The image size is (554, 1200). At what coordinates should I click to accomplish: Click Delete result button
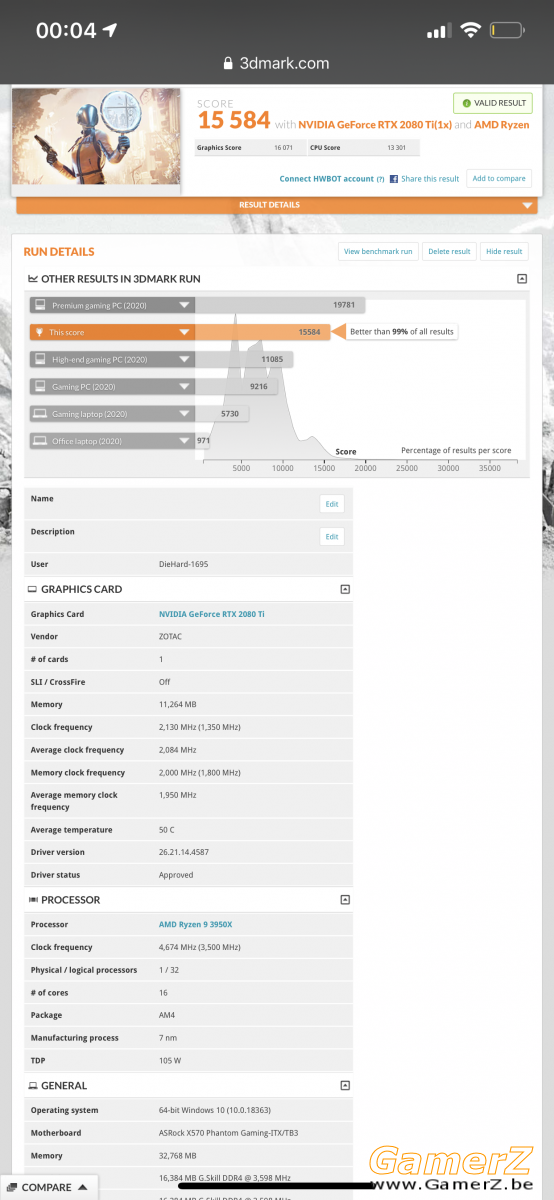449,251
